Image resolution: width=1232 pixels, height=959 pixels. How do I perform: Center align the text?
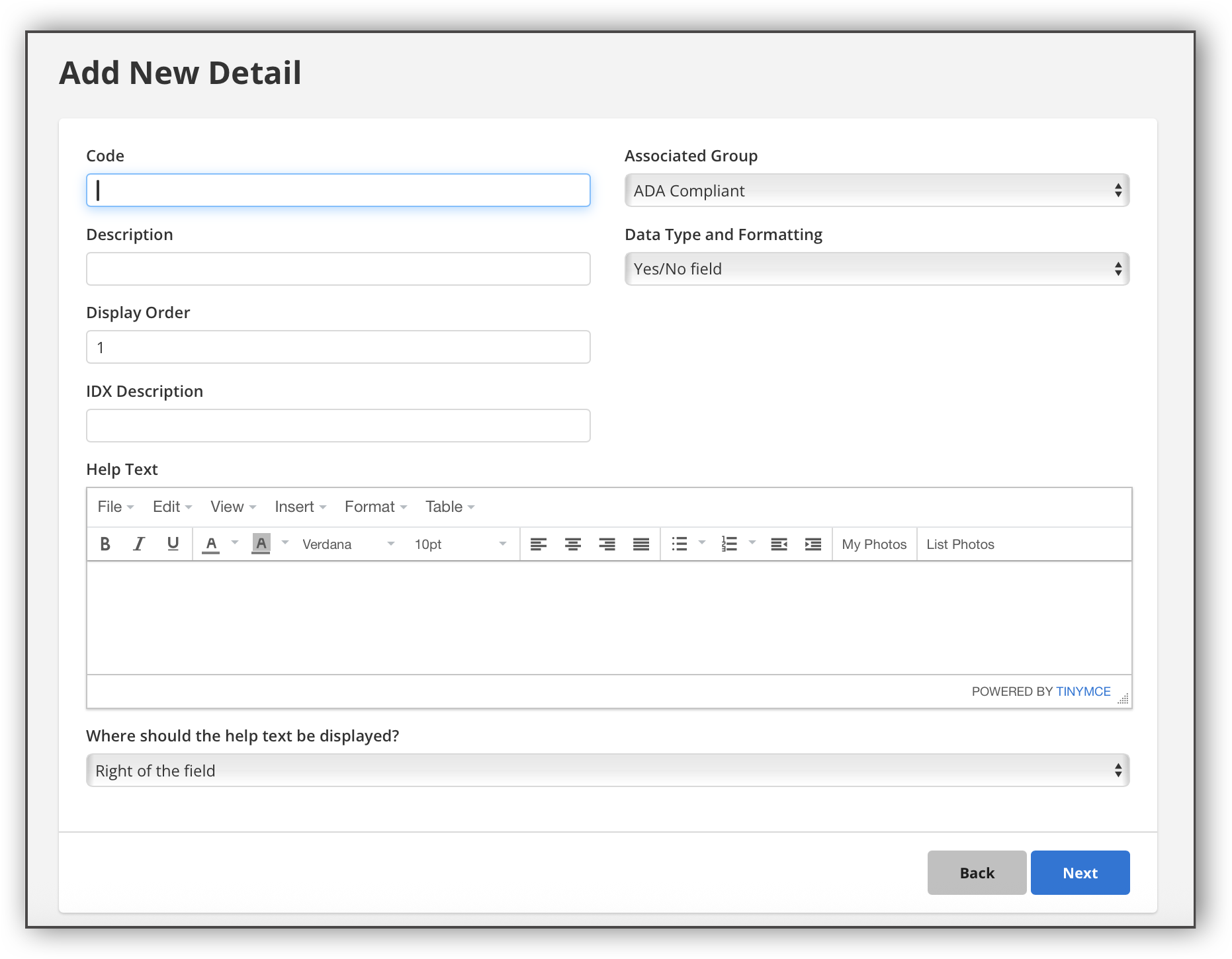click(573, 544)
